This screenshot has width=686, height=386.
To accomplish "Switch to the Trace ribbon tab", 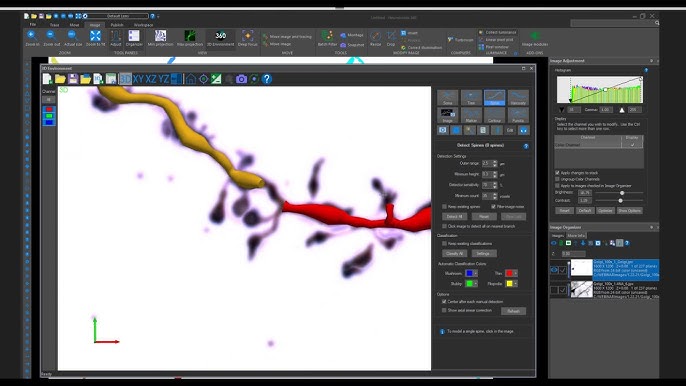I will coord(54,25).
